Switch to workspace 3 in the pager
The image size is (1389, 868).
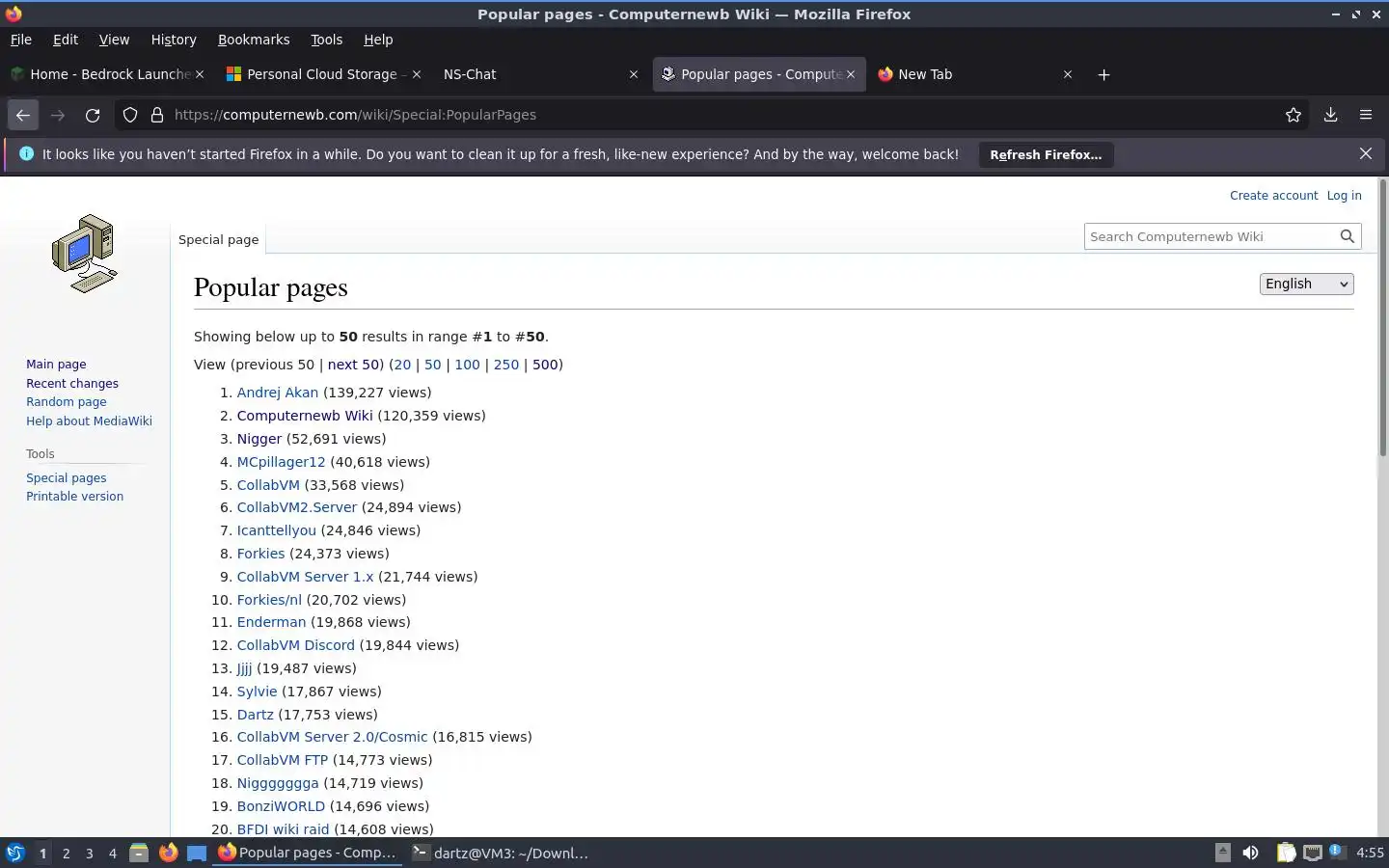tap(90, 854)
